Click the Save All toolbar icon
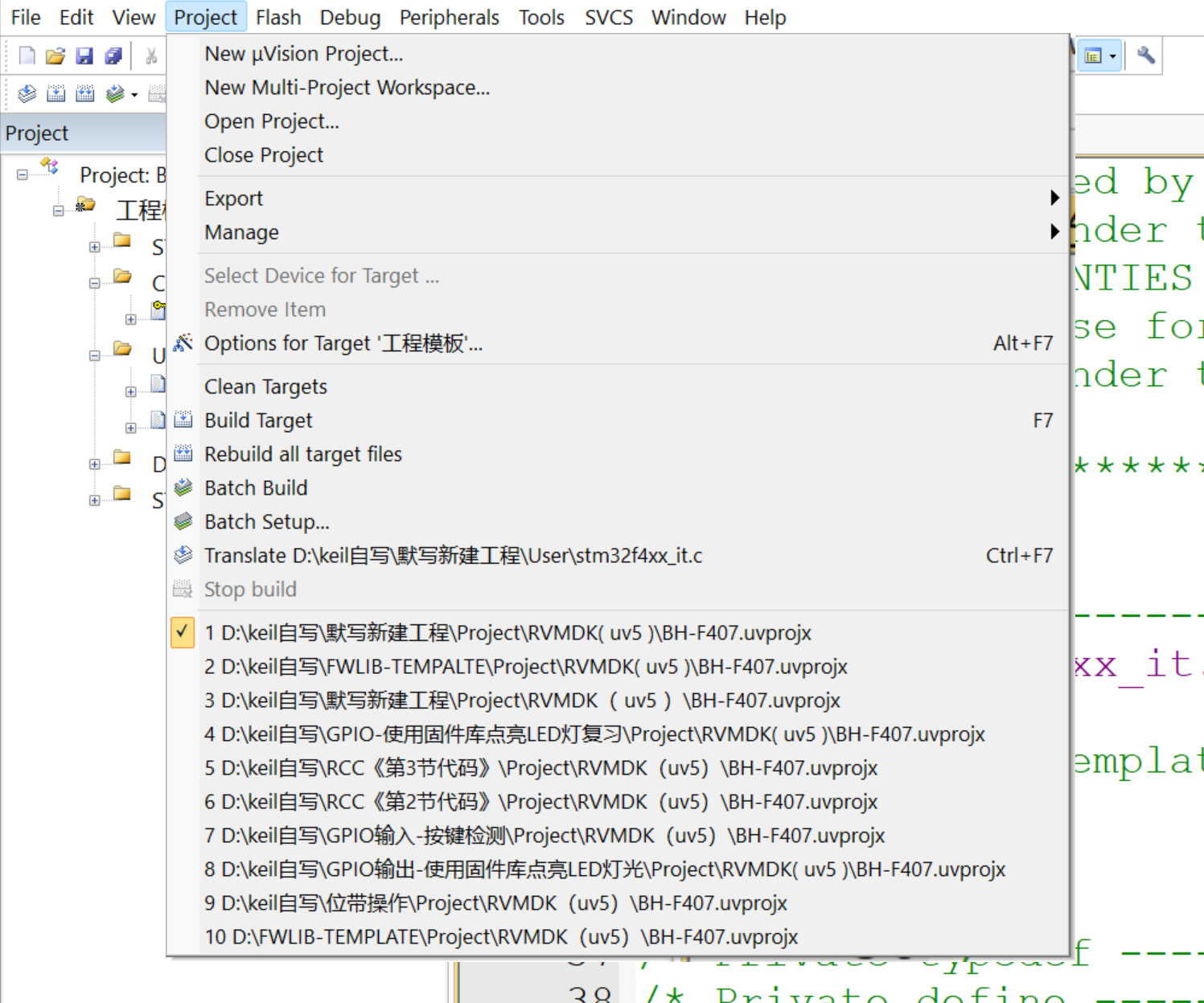The image size is (1204, 1003). [113, 55]
